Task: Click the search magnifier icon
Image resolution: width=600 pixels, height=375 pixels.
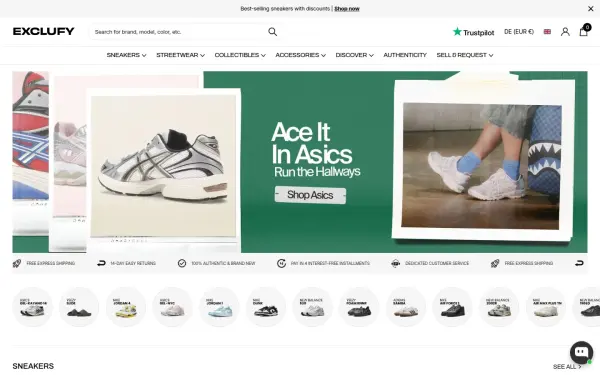Action: (x=272, y=32)
